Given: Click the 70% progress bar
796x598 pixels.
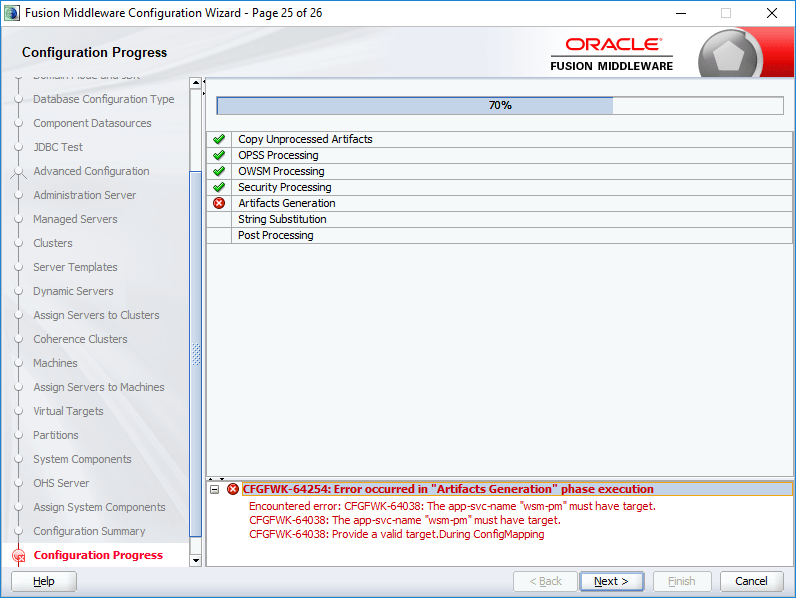Looking at the screenshot, I should click(500, 106).
